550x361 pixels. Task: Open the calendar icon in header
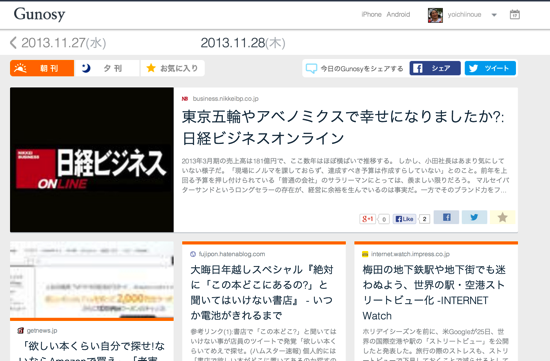515,15
